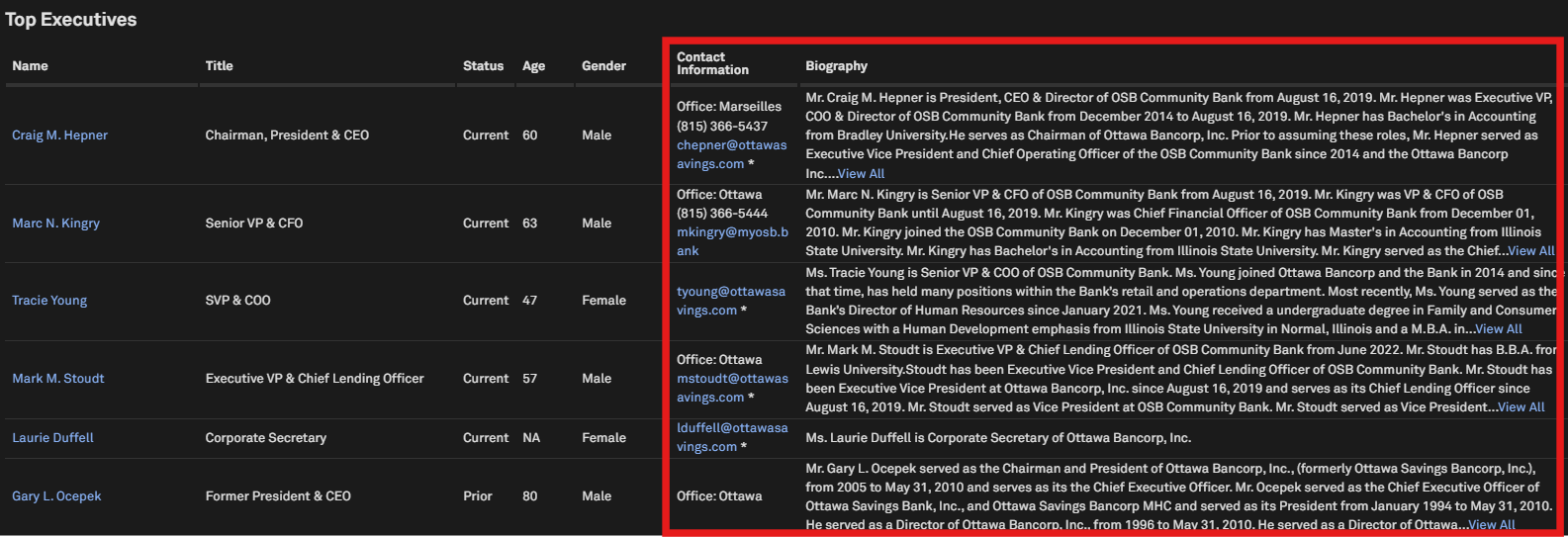The image size is (1568, 537).
Task: Click the Gender column header
Action: coord(603,66)
